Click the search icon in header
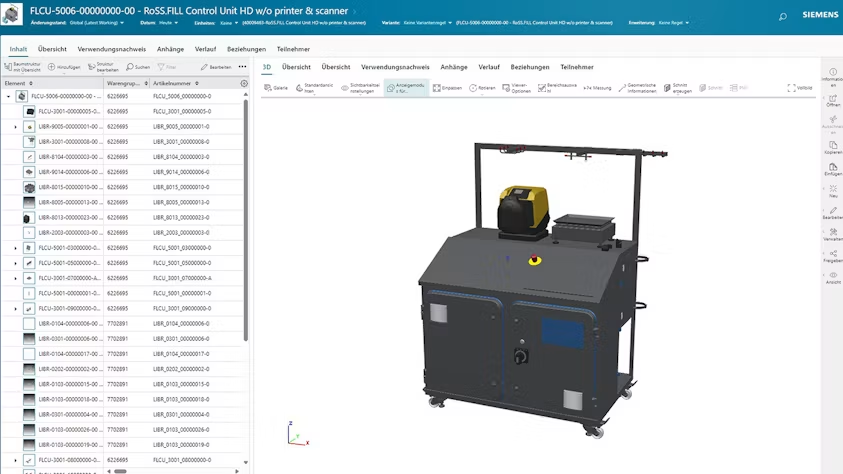Viewport: 843px width, 474px height. tap(783, 17)
